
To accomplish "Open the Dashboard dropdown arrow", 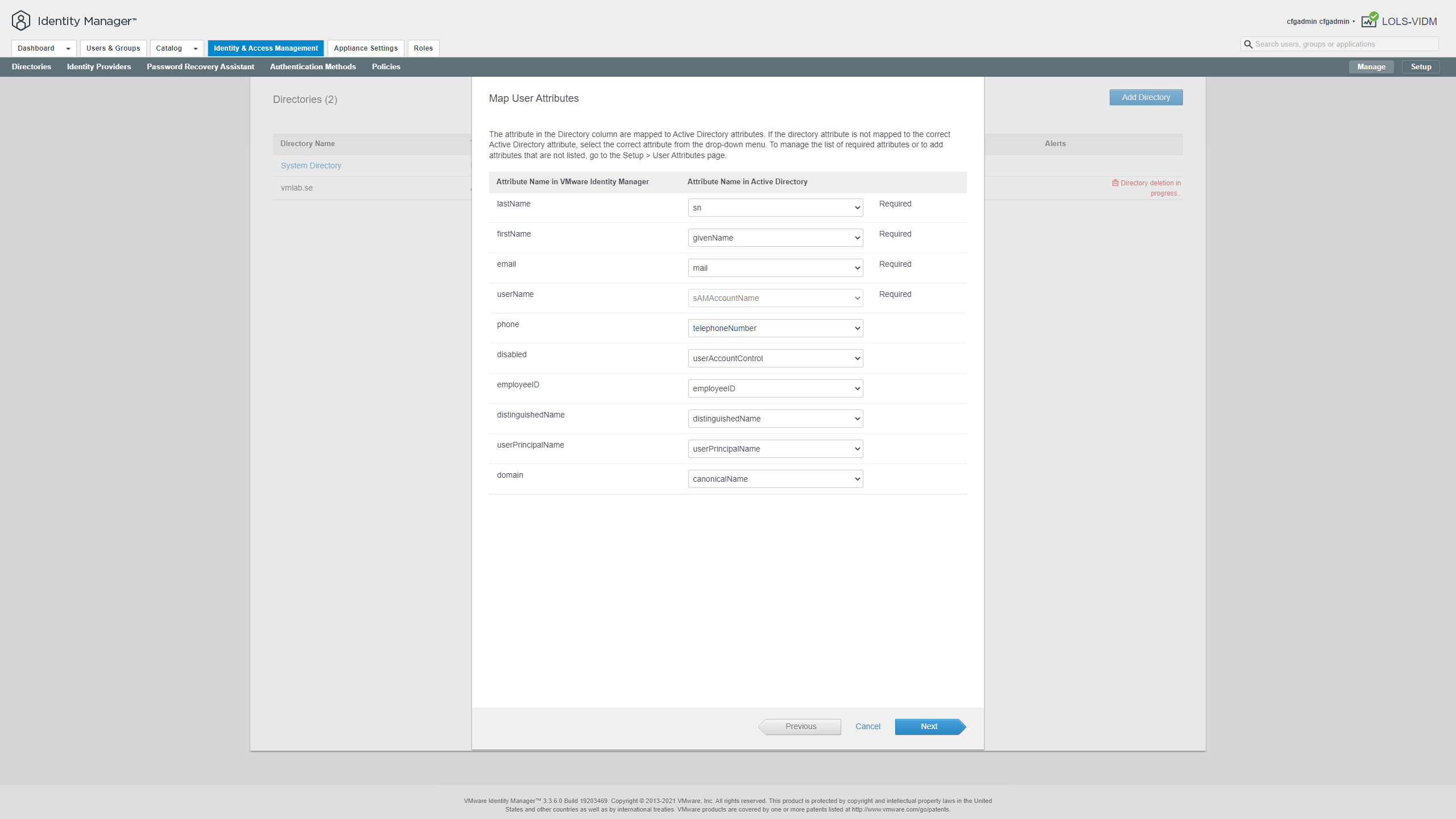I will [x=68, y=49].
